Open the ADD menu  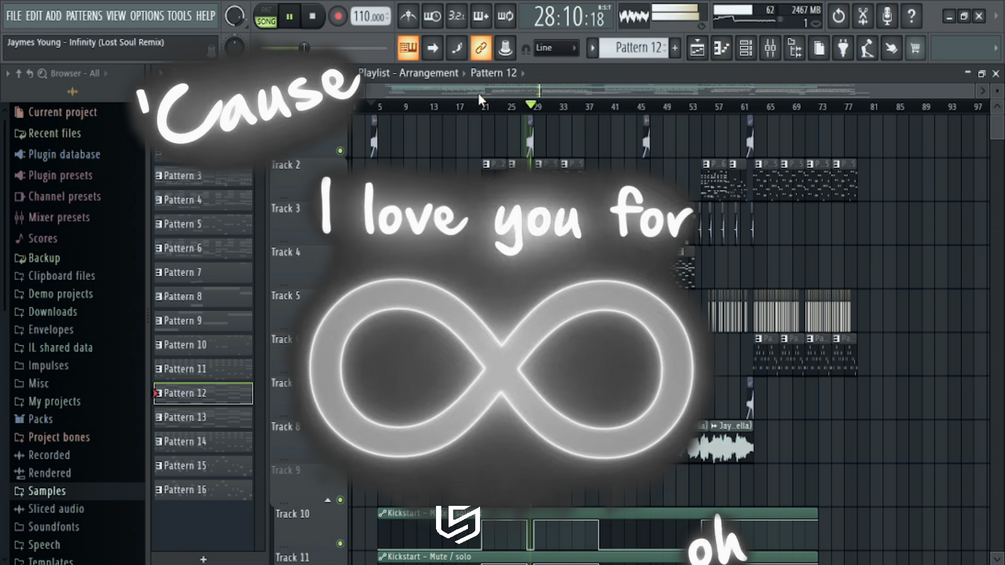[x=54, y=16]
